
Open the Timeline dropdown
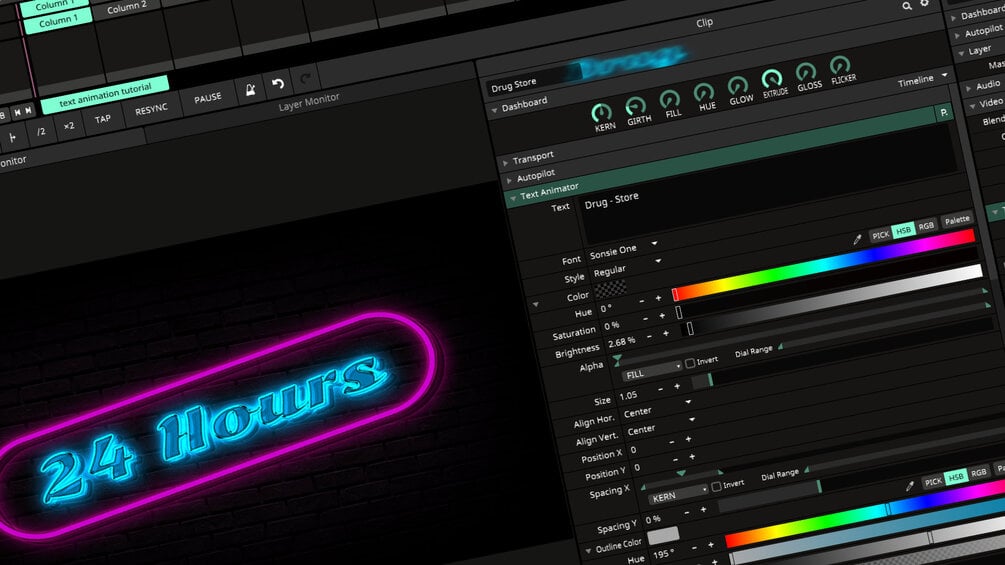coord(922,79)
